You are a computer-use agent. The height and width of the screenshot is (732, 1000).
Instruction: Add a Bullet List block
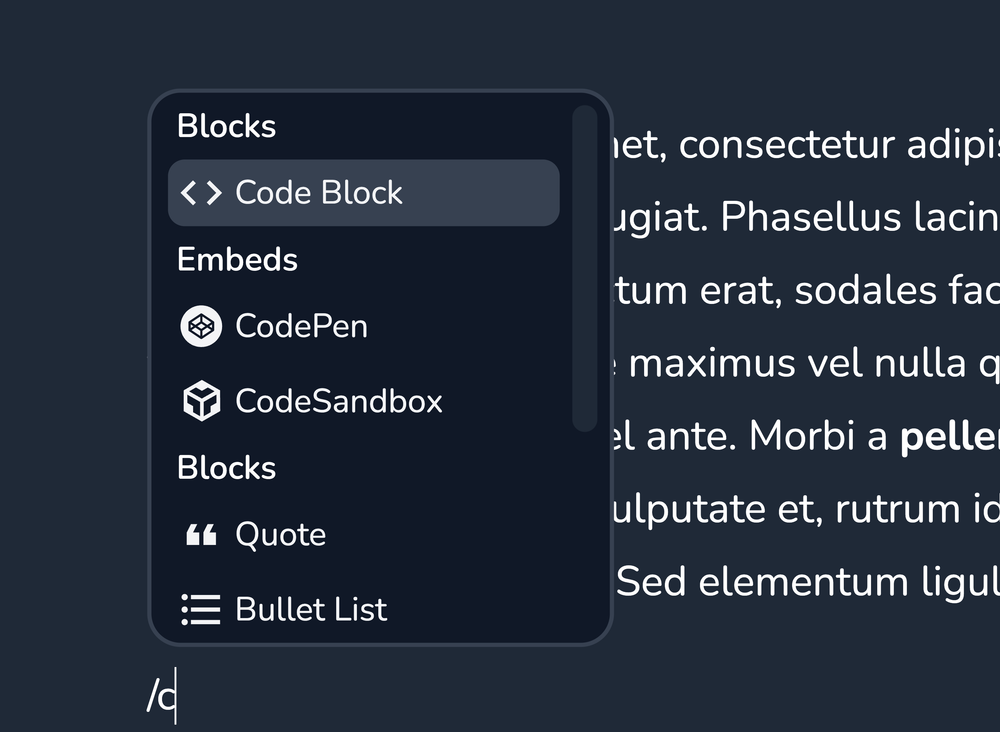[x=364, y=610]
